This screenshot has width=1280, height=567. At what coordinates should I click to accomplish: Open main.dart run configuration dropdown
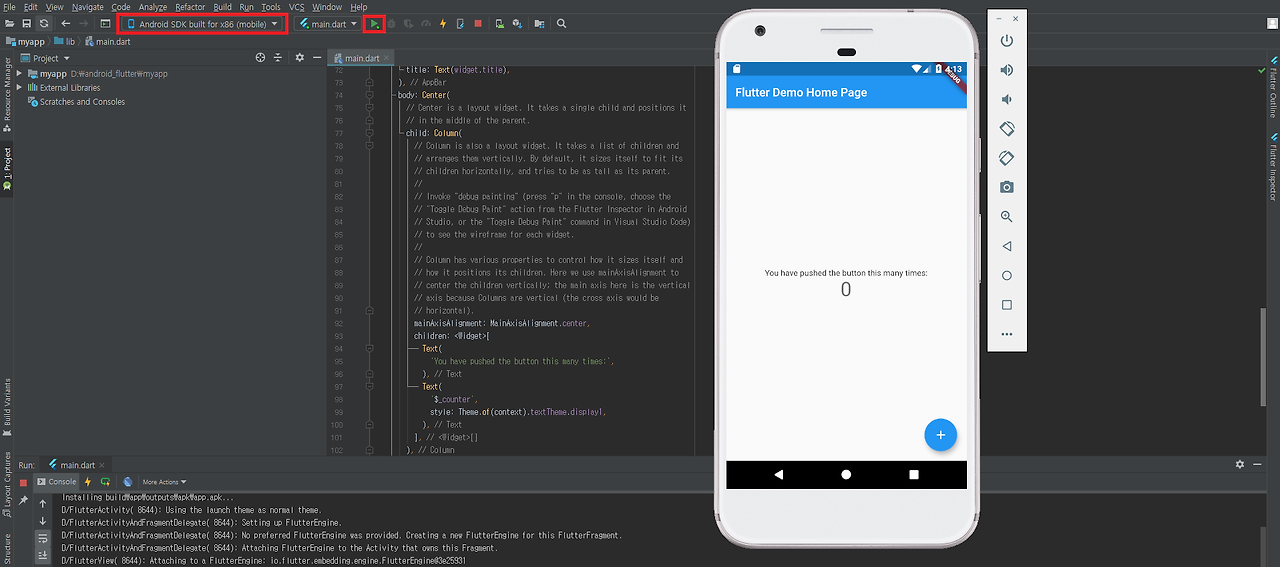click(x=327, y=23)
